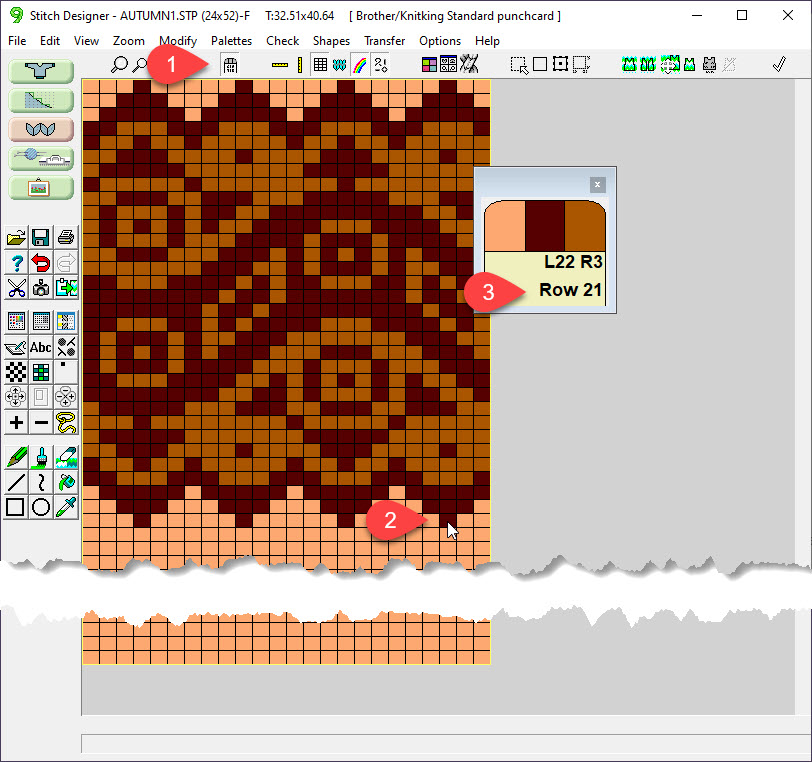Click the twisted yarn toolbar icon
Image resolution: width=812 pixels, height=762 pixels.
[469, 64]
